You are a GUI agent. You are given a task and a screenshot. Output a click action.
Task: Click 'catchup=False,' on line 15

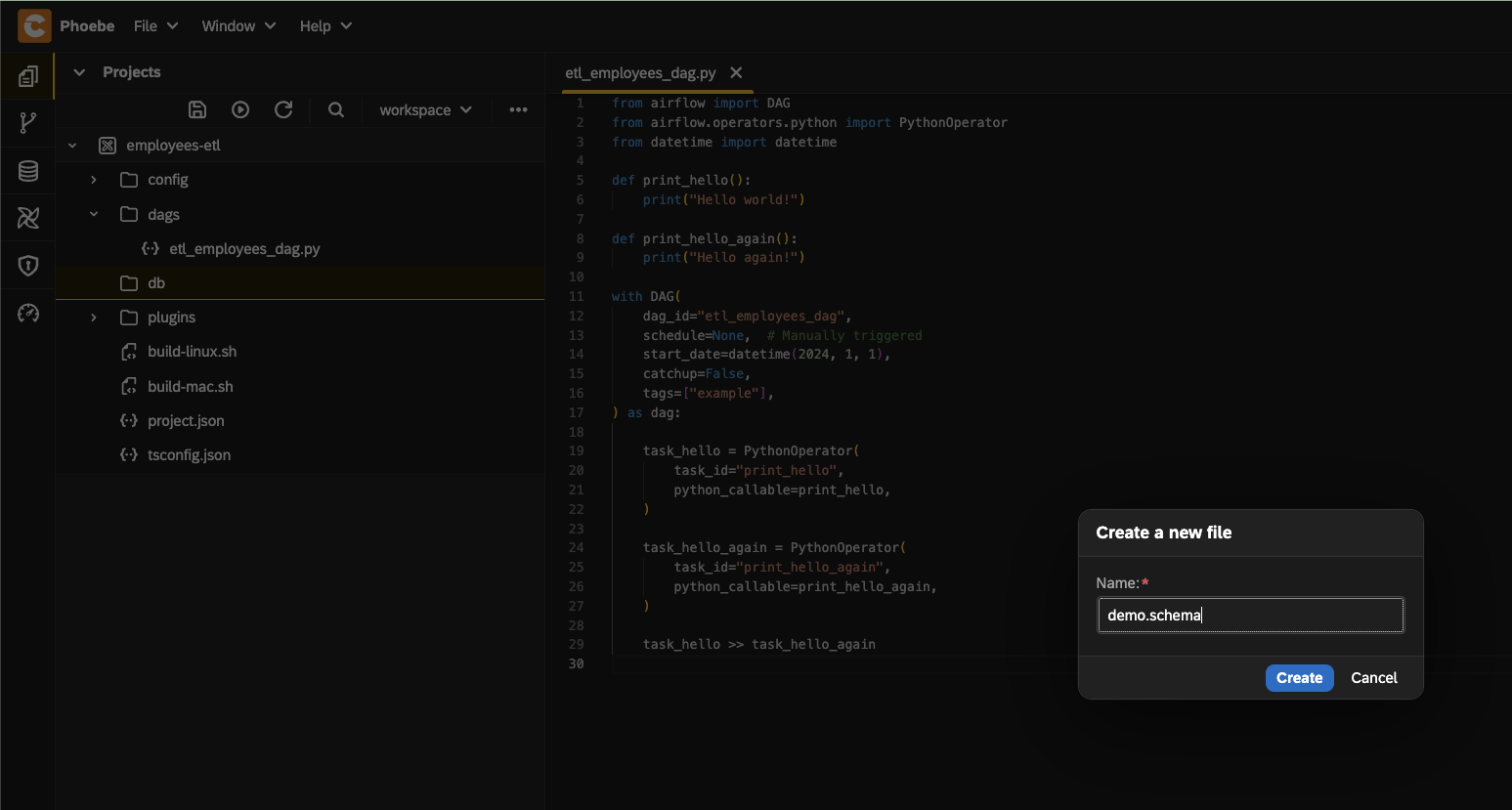(x=697, y=373)
